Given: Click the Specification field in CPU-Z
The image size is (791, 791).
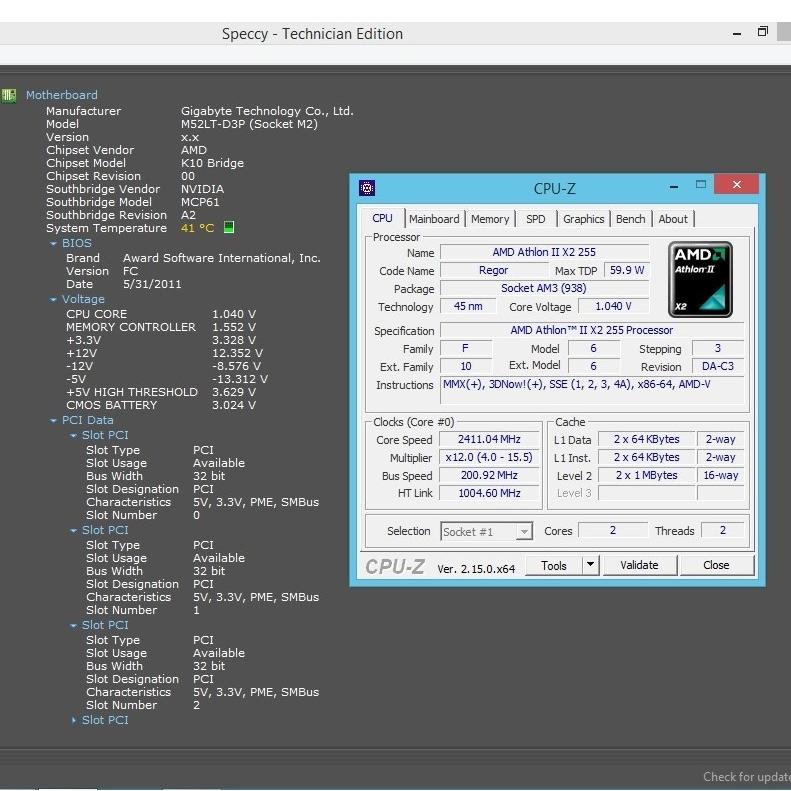Looking at the screenshot, I should click(592, 330).
